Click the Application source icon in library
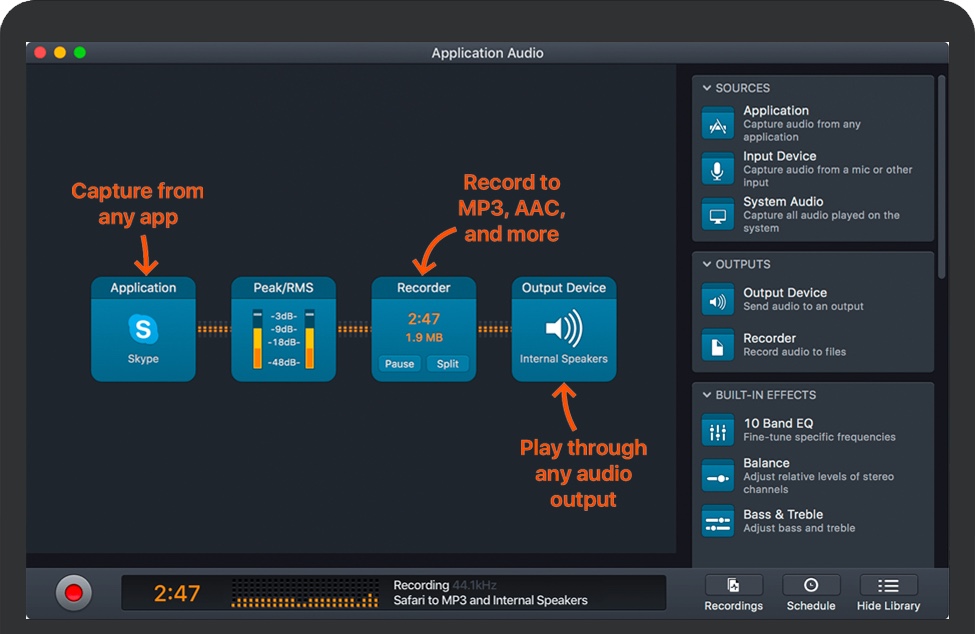Viewport: 975px width, 634px height. click(718, 124)
